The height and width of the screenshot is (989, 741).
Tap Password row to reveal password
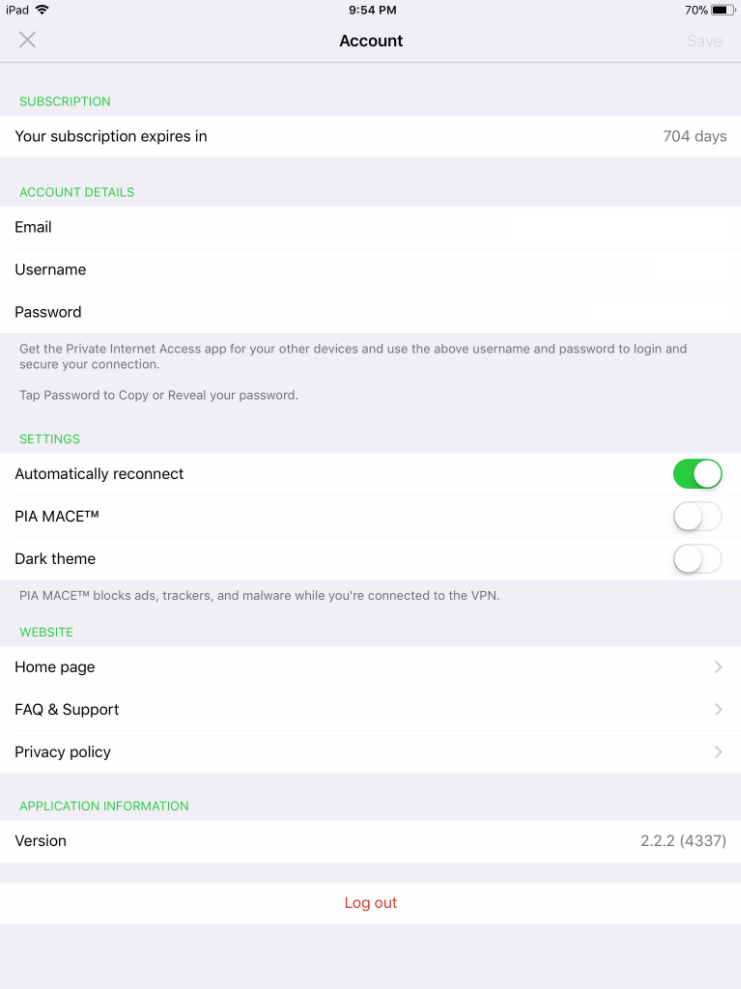[370, 312]
